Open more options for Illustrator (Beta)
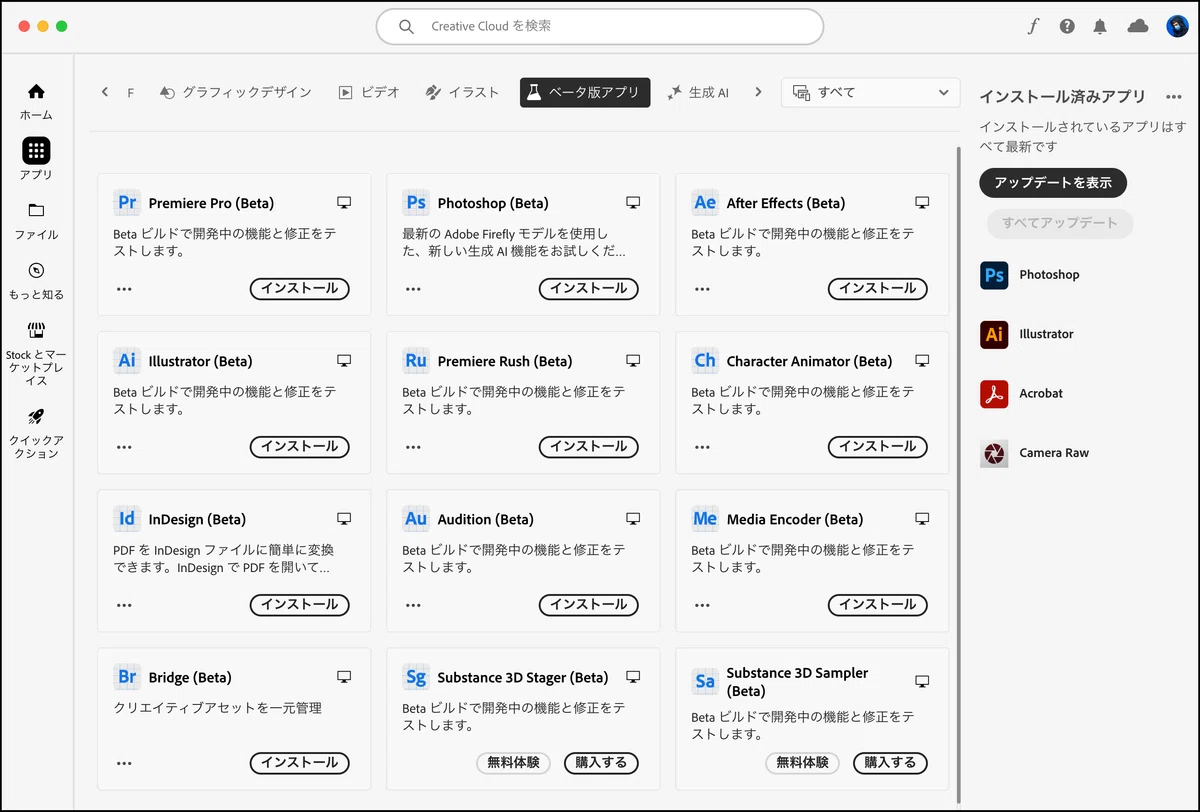The height and width of the screenshot is (812, 1200). (124, 446)
